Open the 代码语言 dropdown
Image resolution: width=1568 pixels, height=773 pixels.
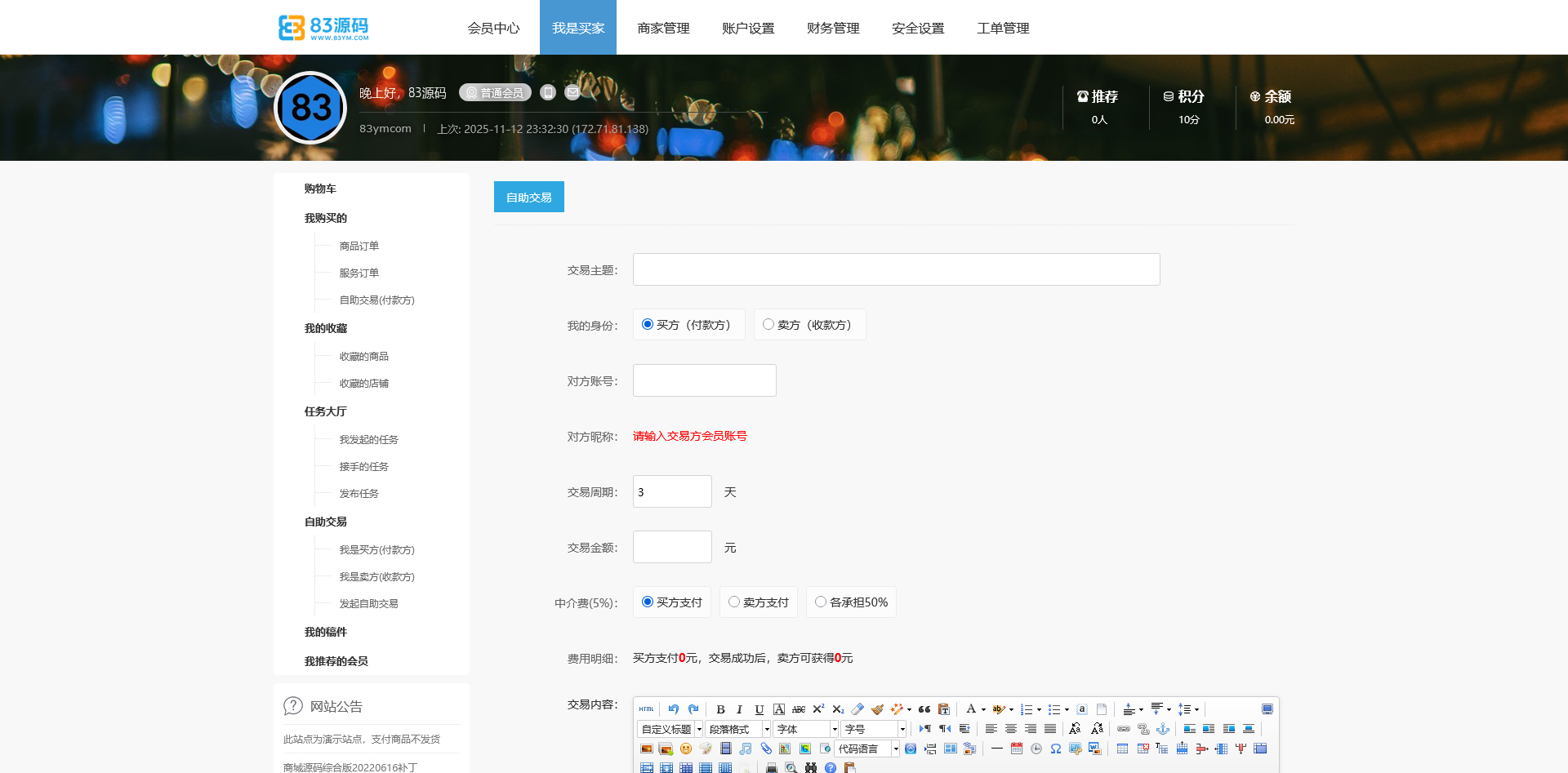coord(867,749)
